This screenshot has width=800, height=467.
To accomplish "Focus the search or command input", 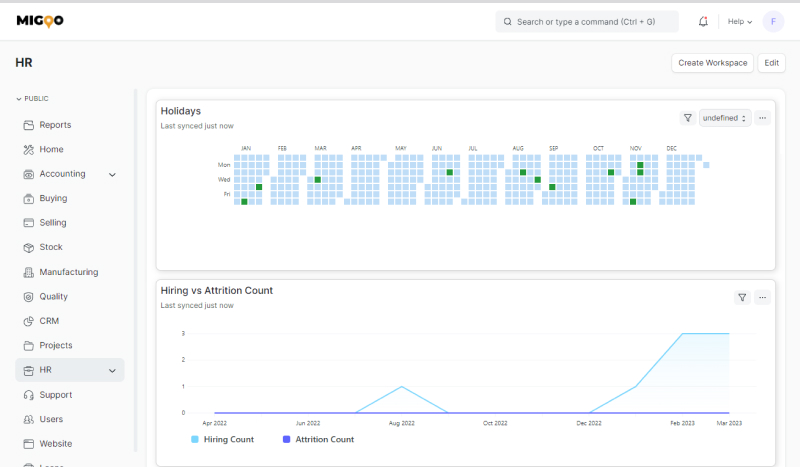I will tap(587, 21).
